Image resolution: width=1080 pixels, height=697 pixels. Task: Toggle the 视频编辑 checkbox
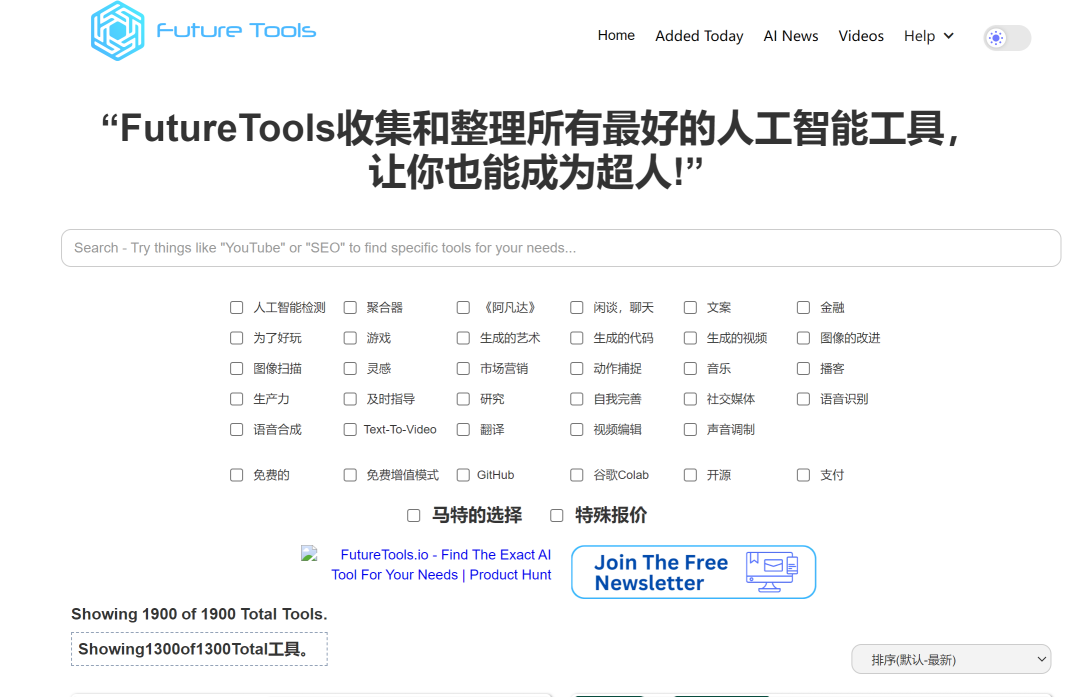pyautogui.click(x=577, y=429)
